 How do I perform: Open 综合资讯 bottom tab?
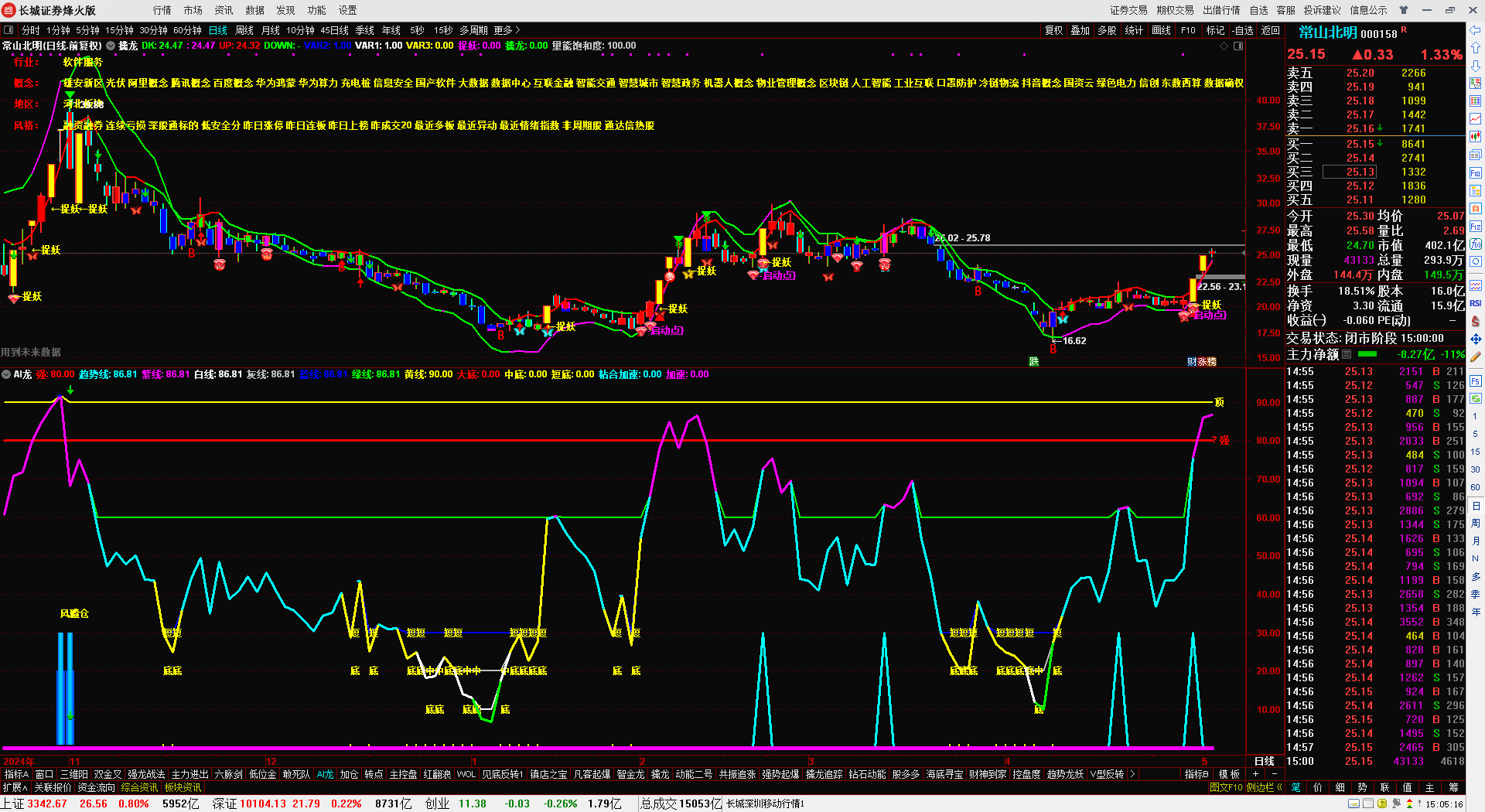pos(139,787)
